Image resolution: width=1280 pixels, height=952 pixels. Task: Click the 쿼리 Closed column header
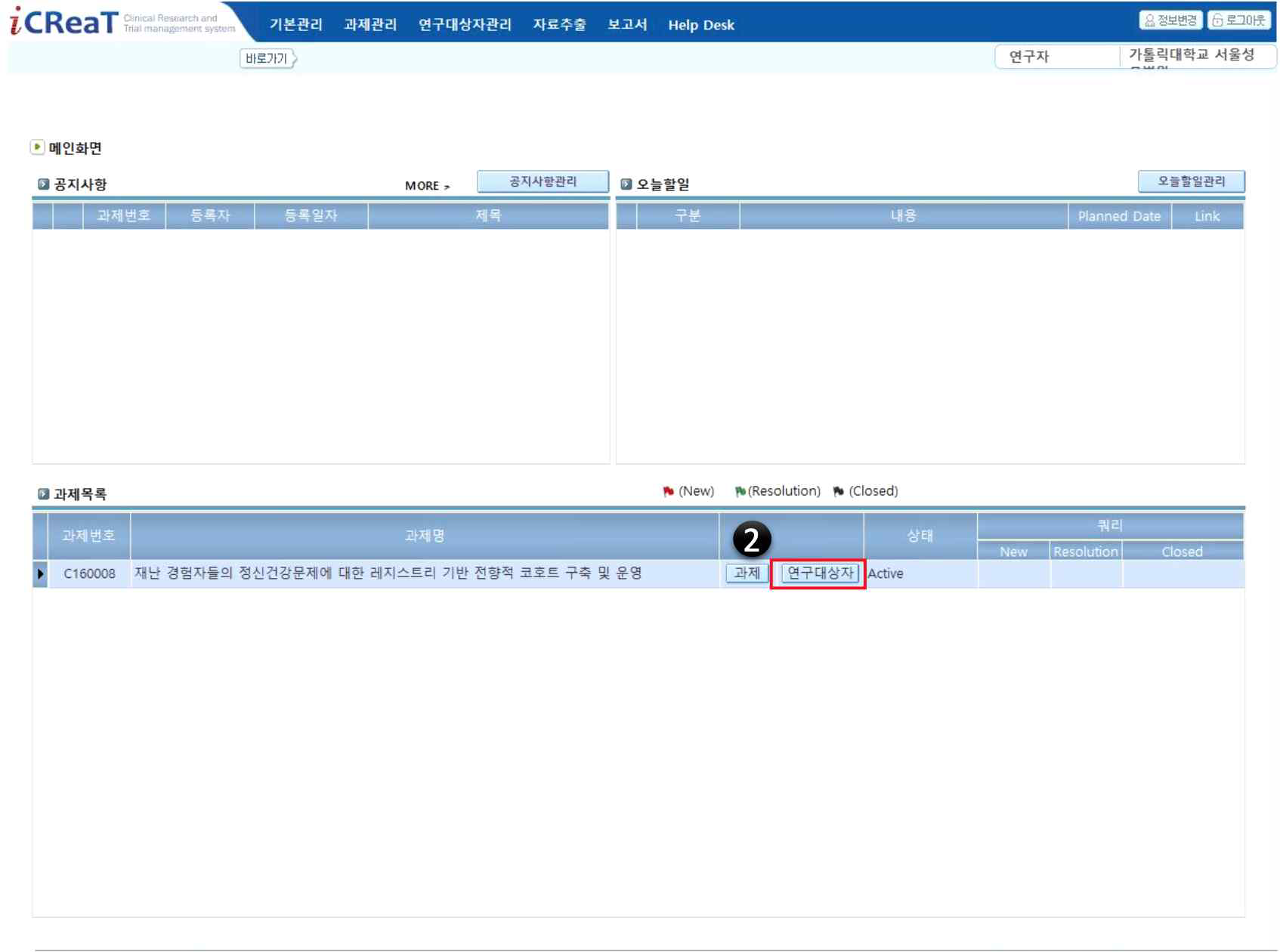pos(1182,552)
